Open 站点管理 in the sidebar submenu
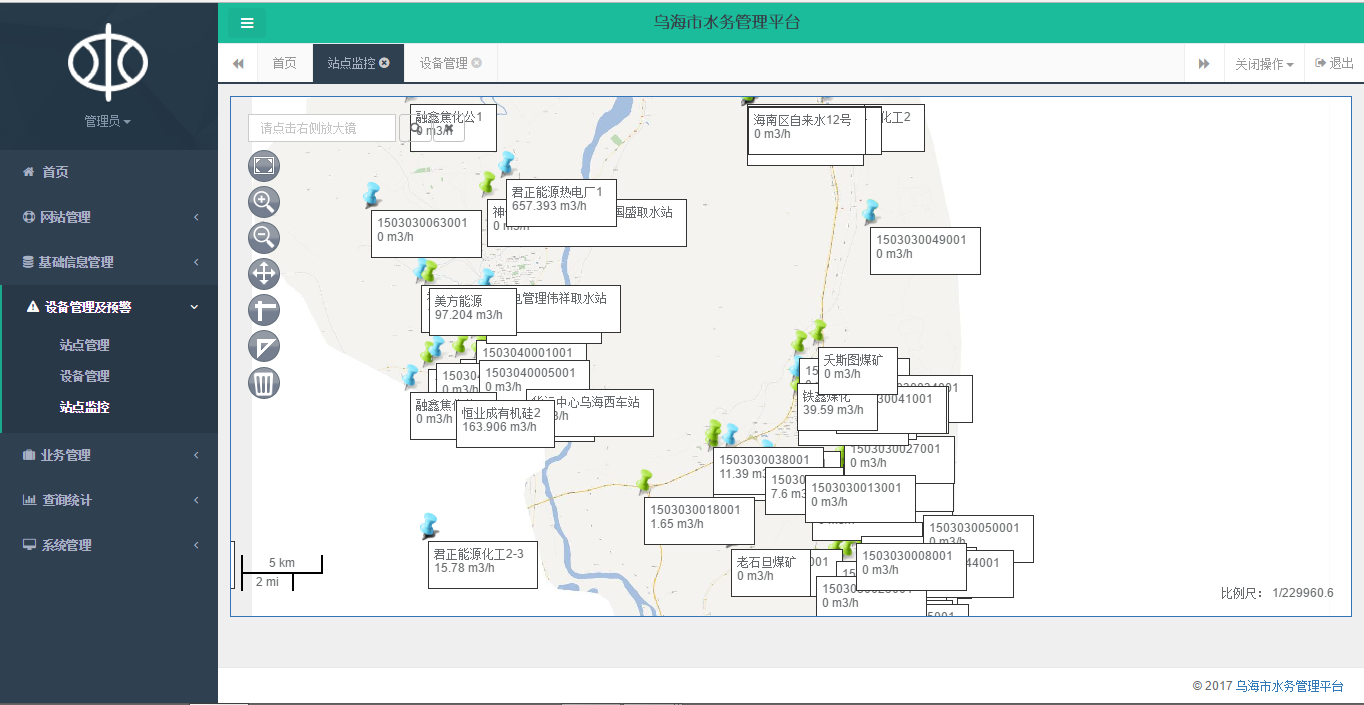 85,345
